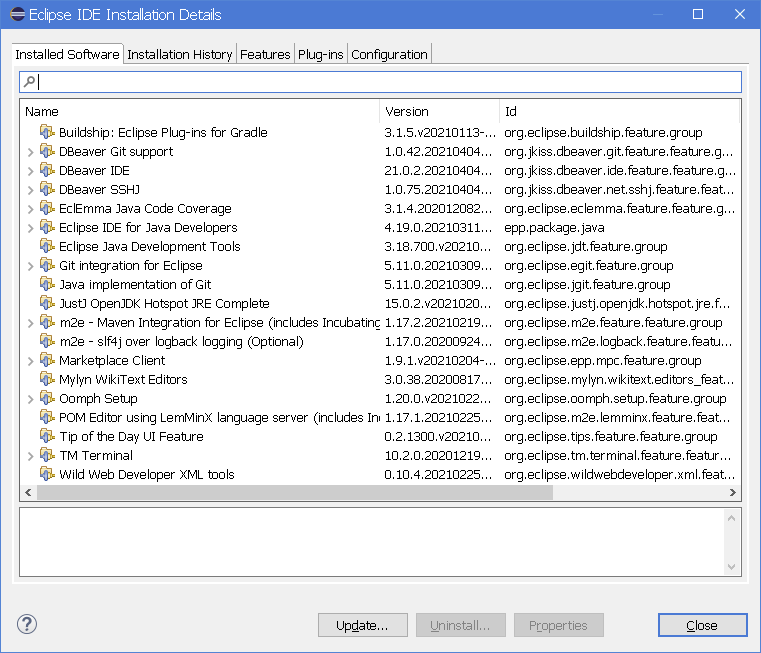Focus the filter text search field
761x653 pixels.
tap(380, 82)
